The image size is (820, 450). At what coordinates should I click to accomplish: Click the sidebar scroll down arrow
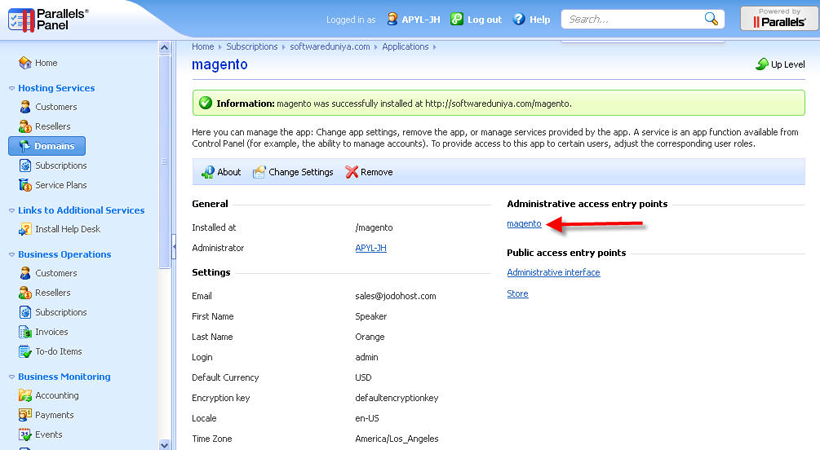(x=164, y=445)
